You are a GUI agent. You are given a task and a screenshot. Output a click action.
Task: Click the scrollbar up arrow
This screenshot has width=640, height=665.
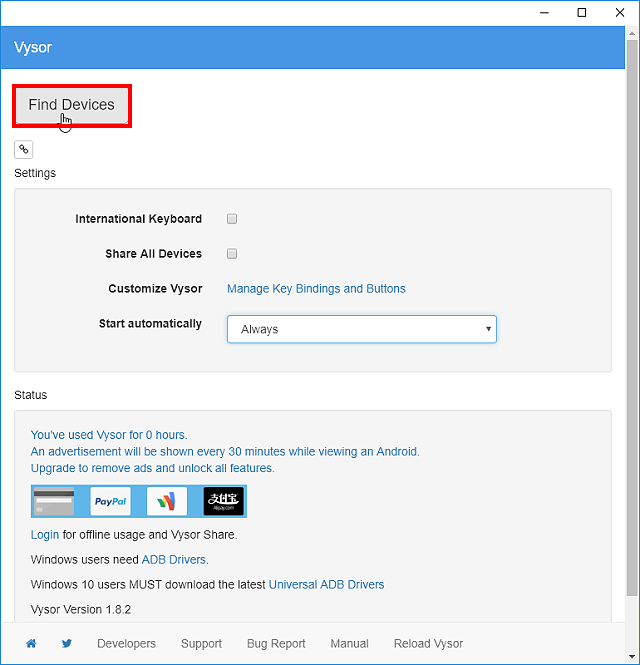tap(632, 33)
